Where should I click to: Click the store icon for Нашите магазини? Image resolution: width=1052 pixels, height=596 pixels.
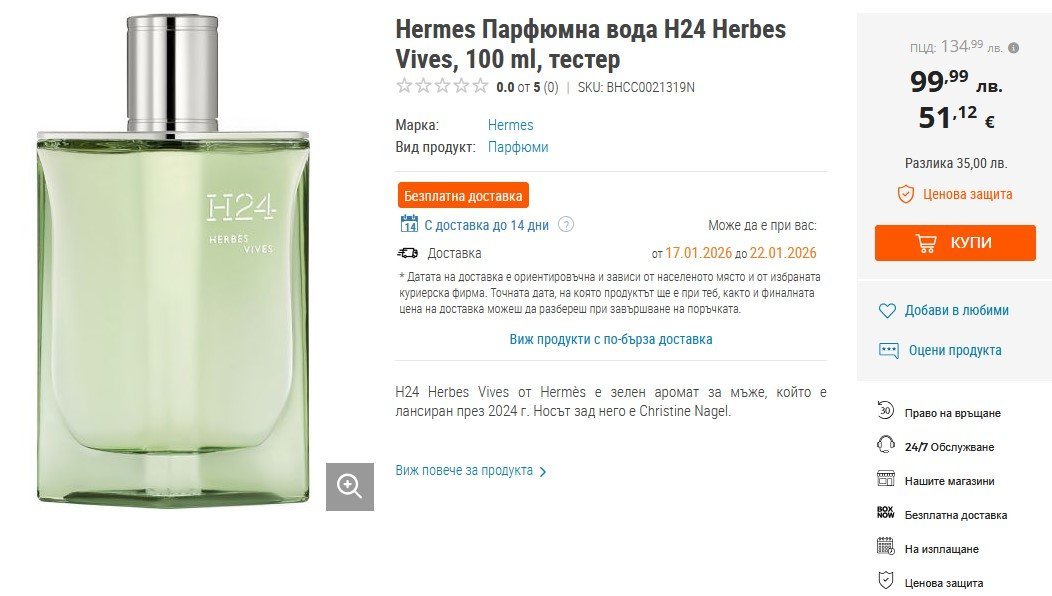pyautogui.click(x=886, y=479)
